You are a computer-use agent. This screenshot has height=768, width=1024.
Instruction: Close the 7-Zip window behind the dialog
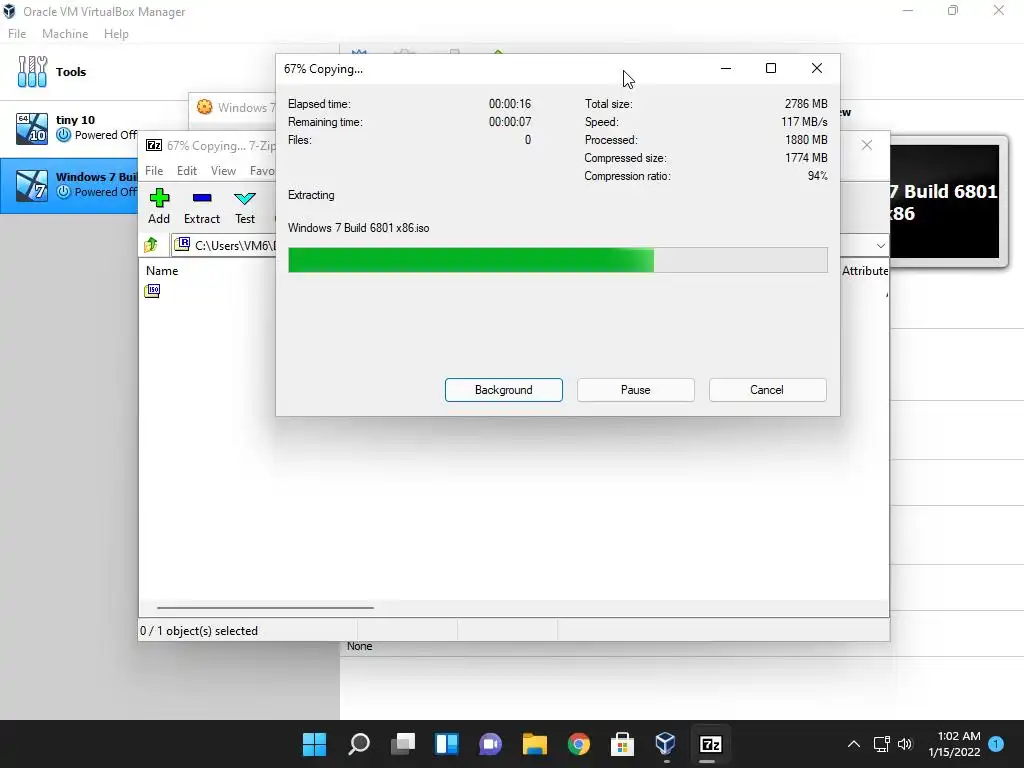(x=867, y=145)
